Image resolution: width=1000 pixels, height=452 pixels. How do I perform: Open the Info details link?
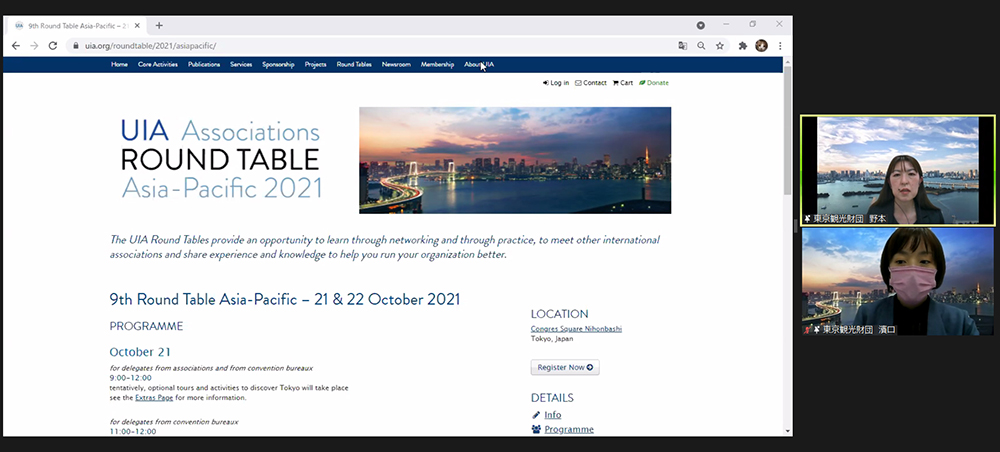(x=552, y=415)
